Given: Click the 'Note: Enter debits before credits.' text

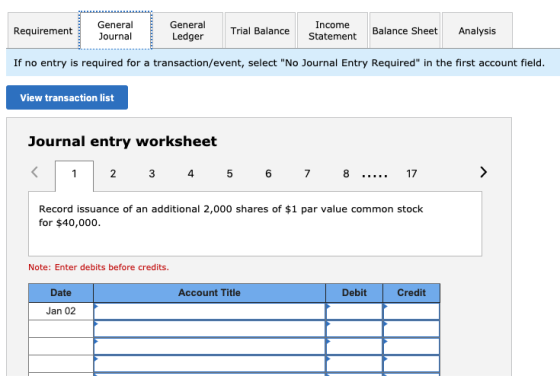Looking at the screenshot, I should click(x=99, y=267).
